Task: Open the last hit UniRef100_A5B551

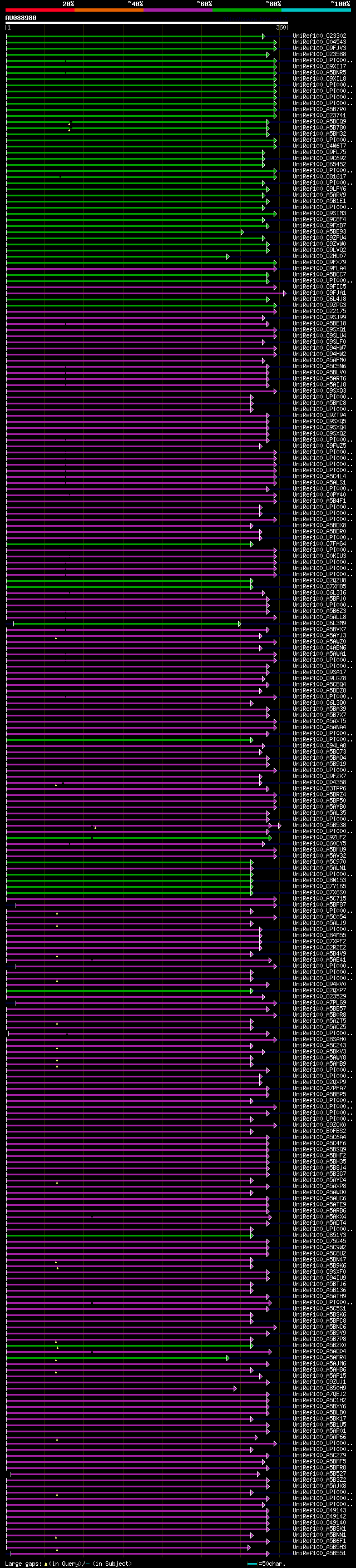Action: pos(319,1554)
